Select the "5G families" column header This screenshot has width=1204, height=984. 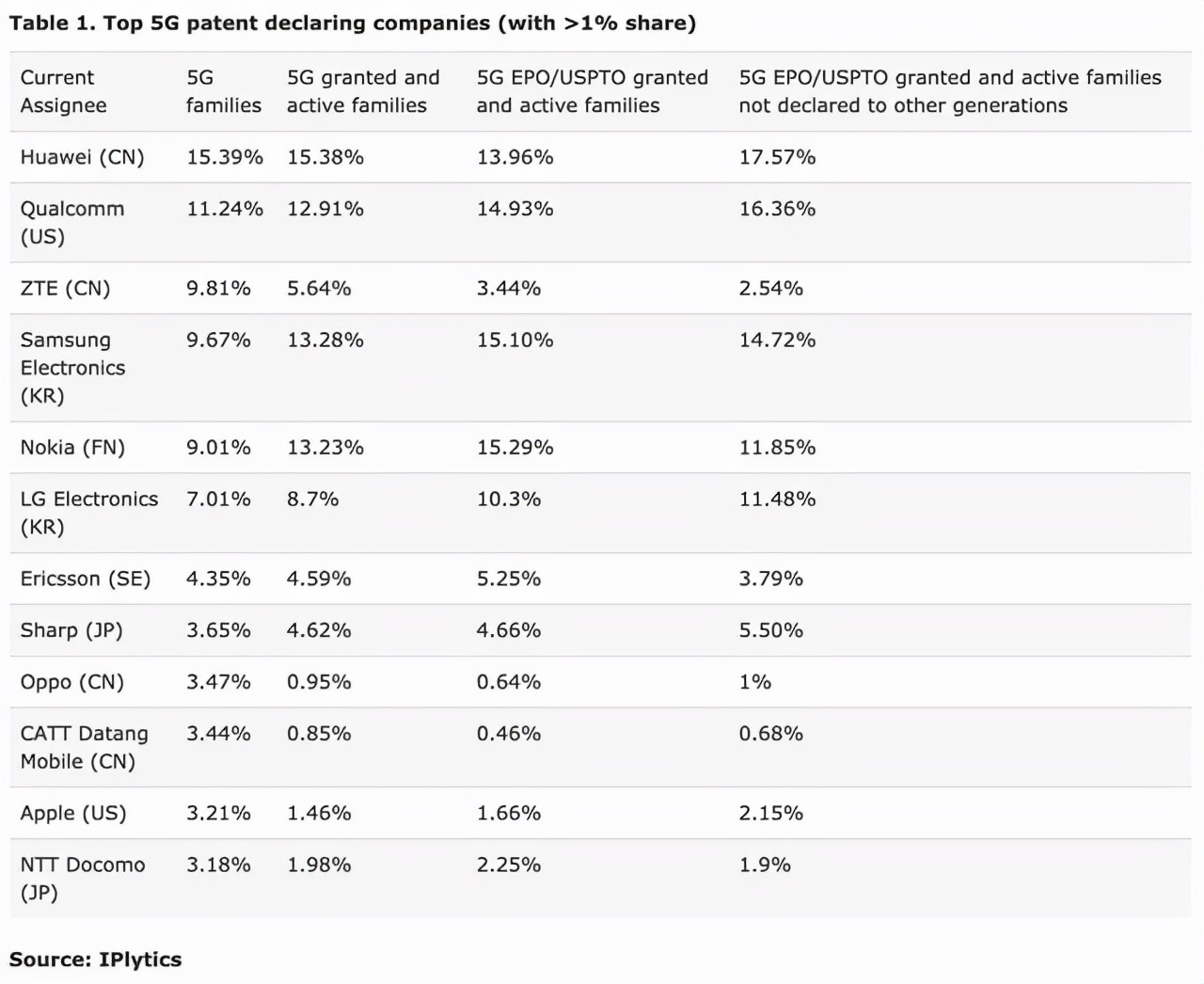tap(223, 91)
